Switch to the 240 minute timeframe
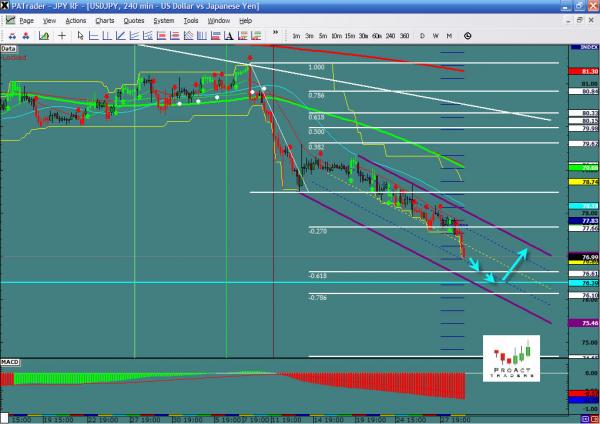The width and height of the screenshot is (600, 424). click(x=388, y=34)
